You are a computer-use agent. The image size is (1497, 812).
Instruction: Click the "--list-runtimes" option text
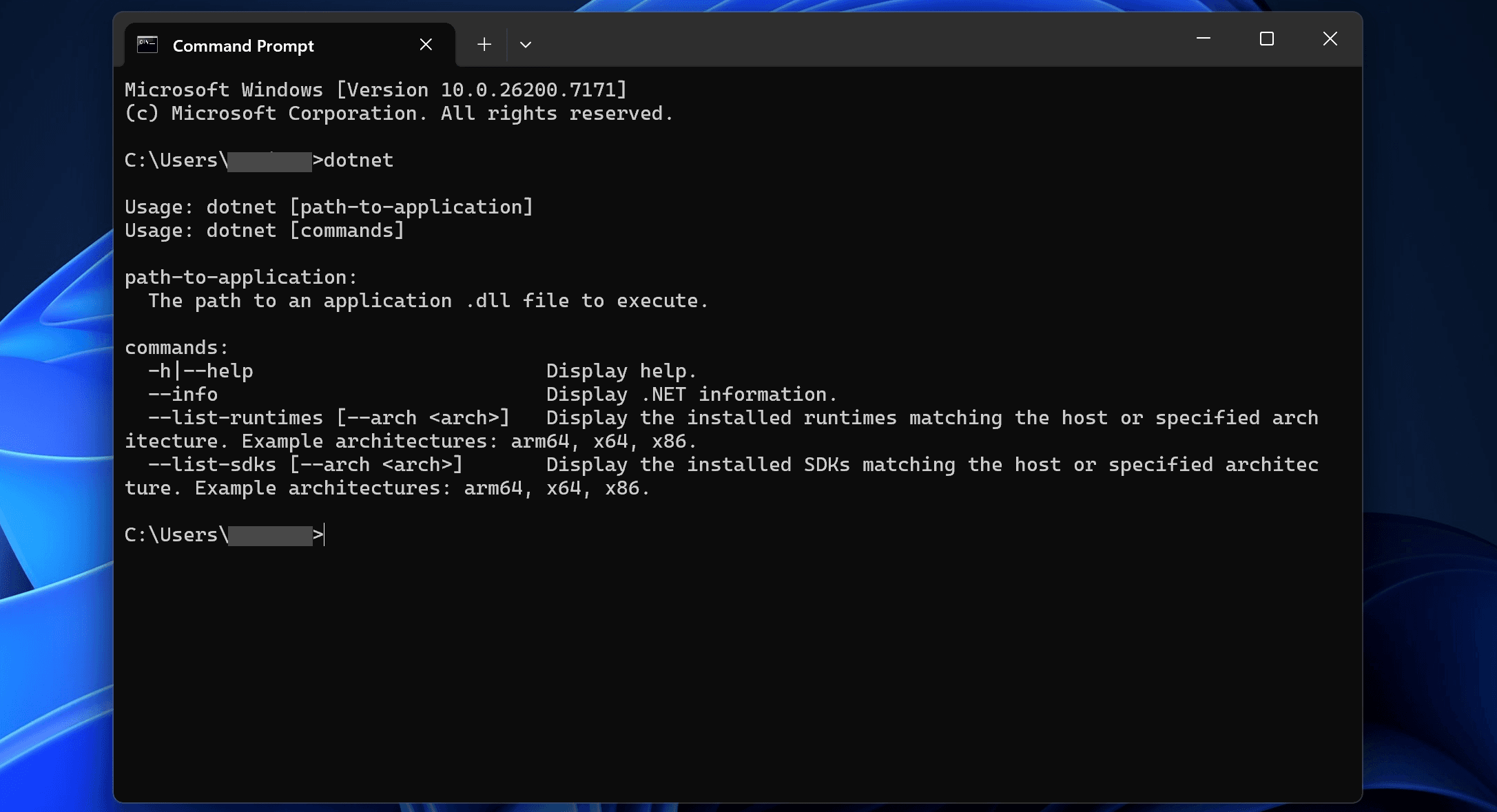(x=236, y=418)
